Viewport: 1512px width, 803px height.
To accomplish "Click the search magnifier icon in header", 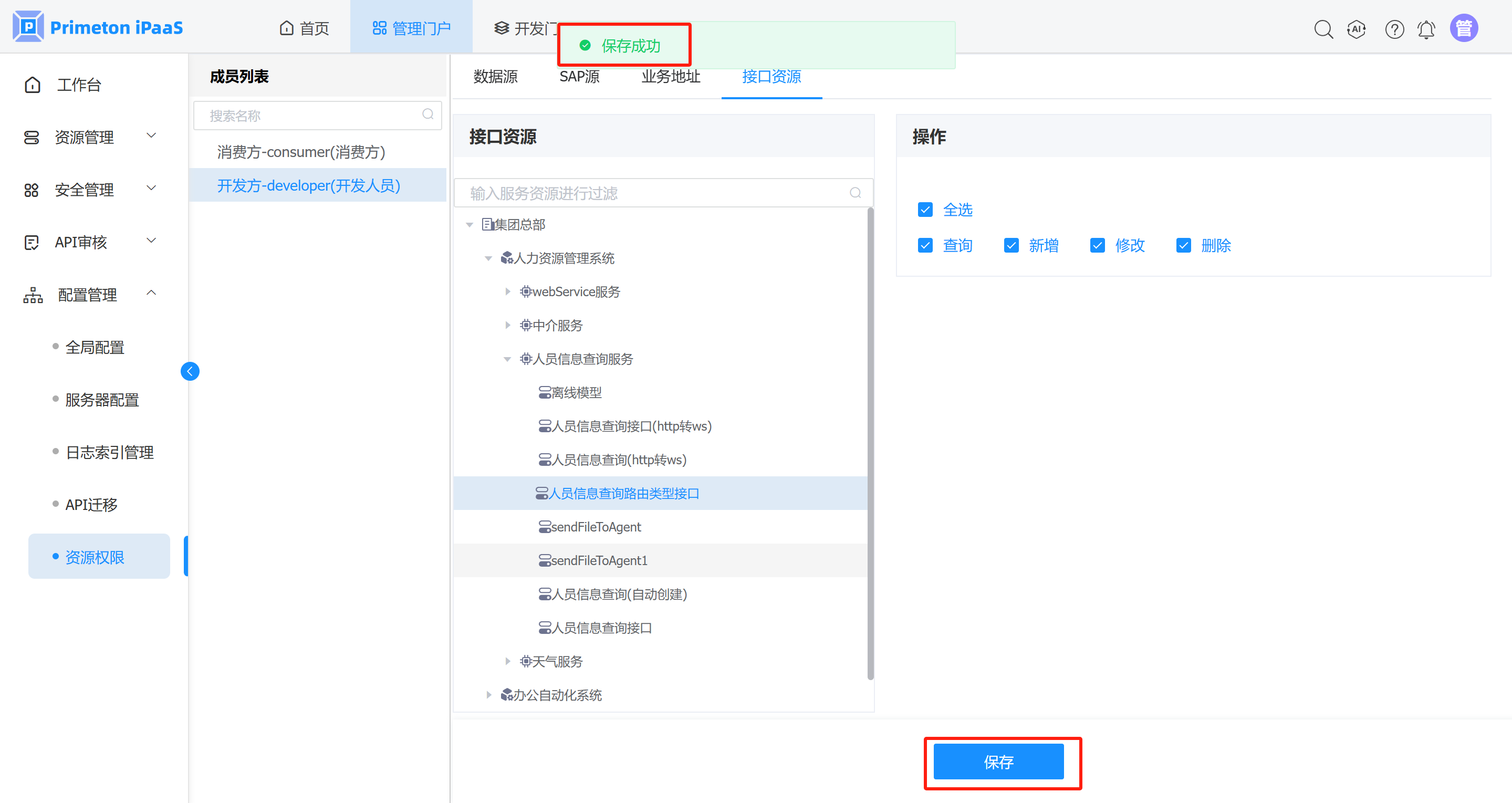I will (1323, 29).
